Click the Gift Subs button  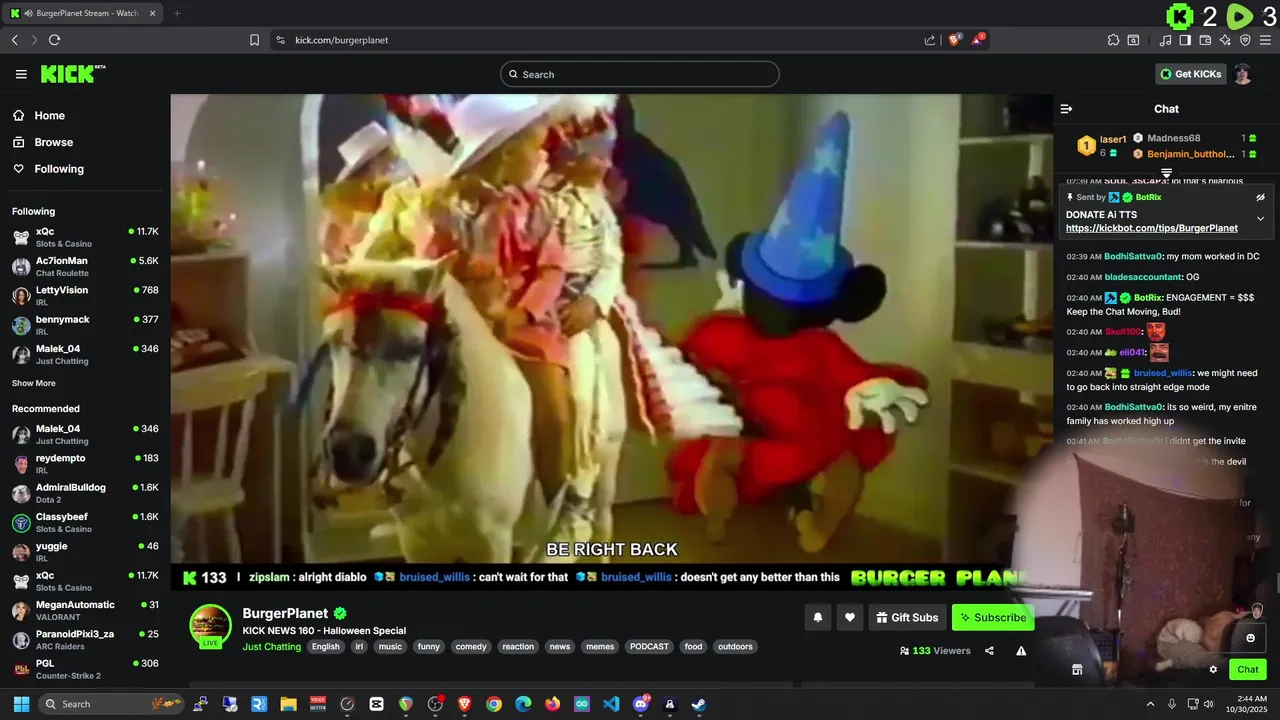(x=907, y=618)
